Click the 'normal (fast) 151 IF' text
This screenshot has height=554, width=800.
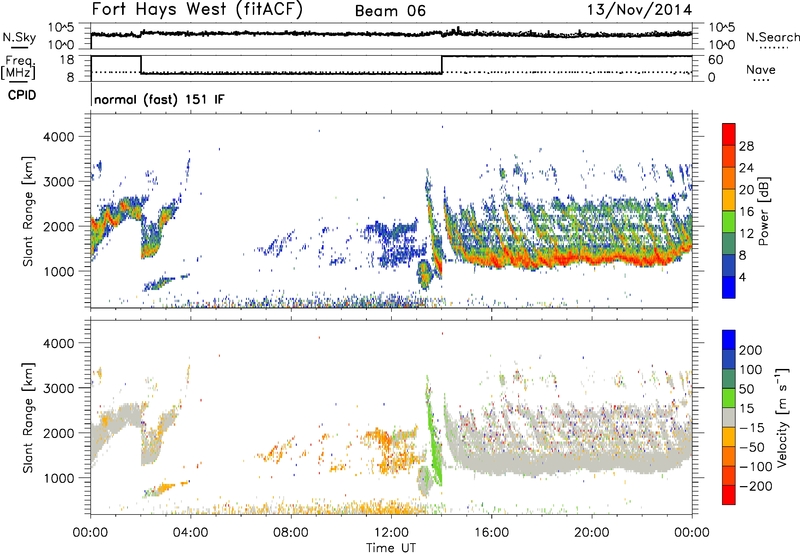pos(159,99)
